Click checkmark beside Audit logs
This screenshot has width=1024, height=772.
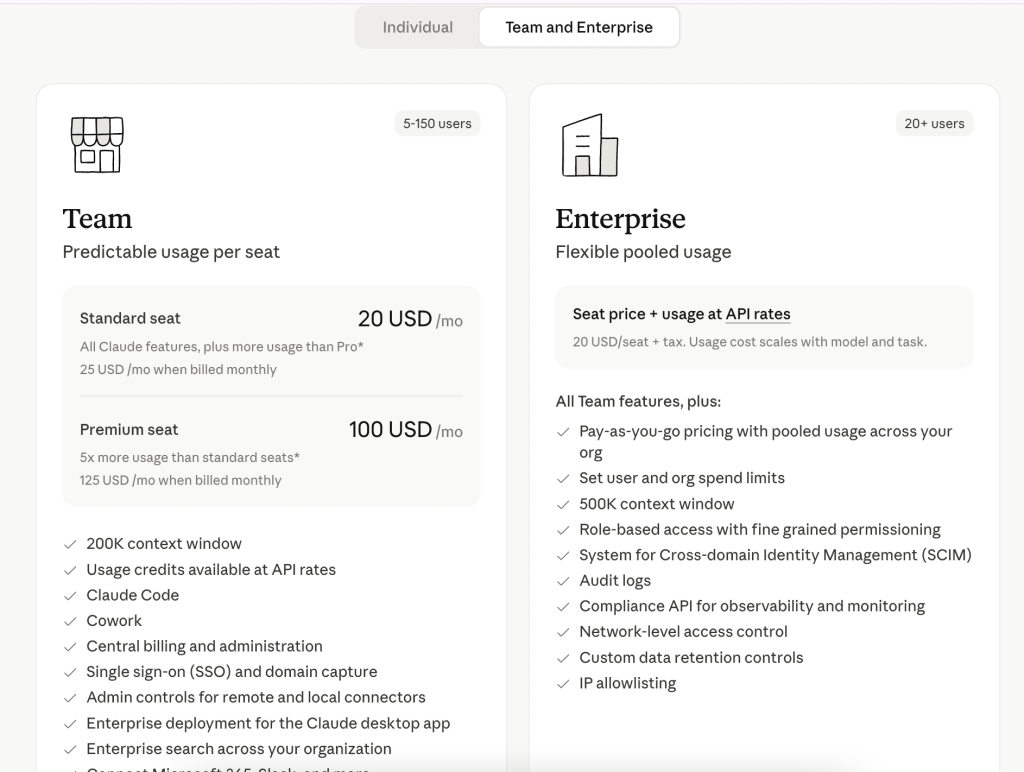(563, 581)
